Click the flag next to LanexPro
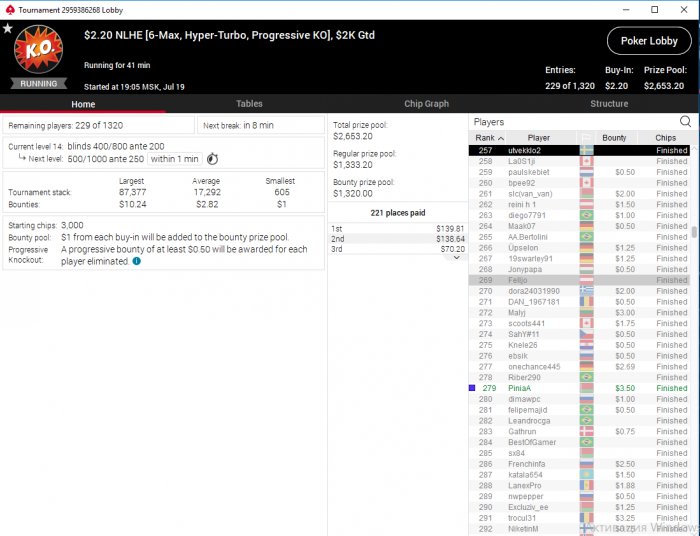 587,486
